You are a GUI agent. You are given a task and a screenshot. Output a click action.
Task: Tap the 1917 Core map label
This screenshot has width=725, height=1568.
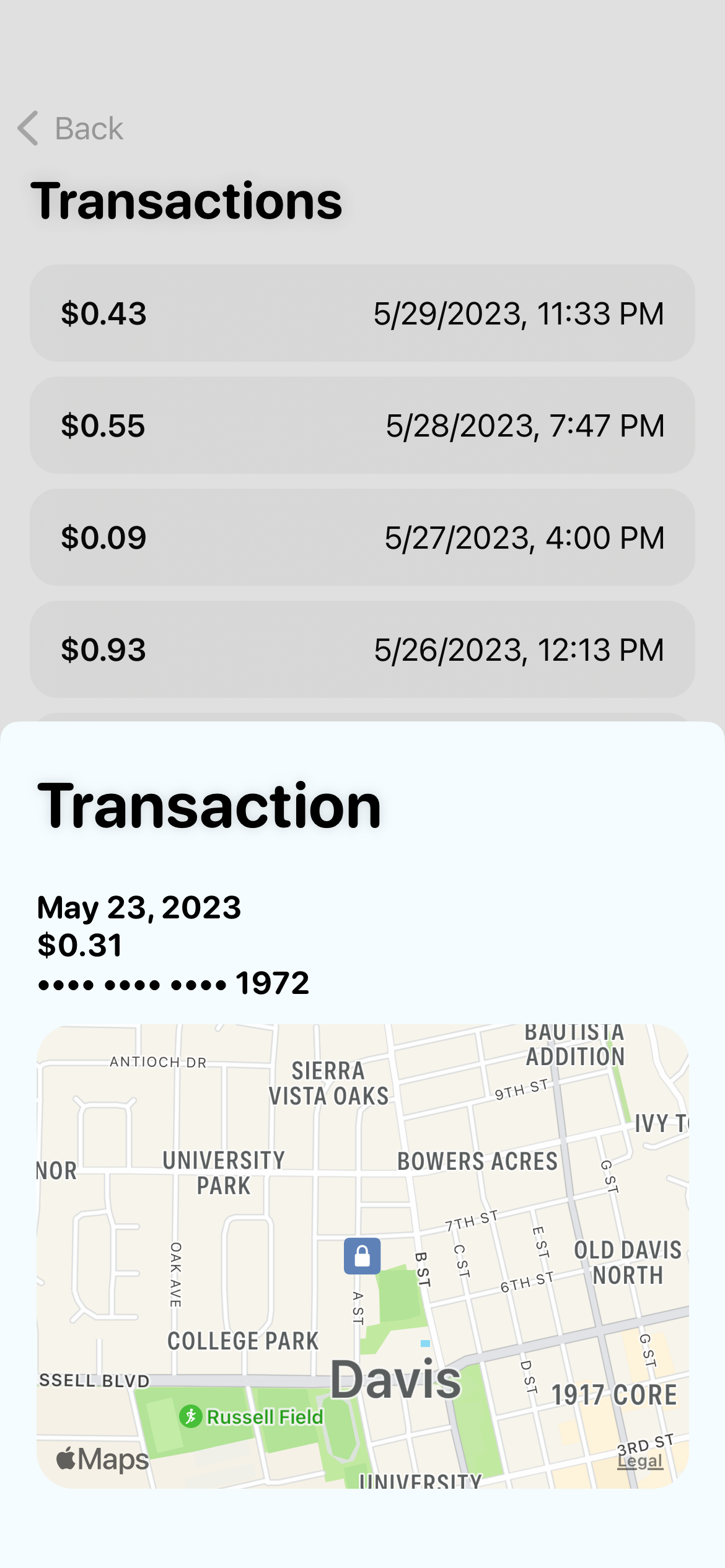[x=614, y=1395]
